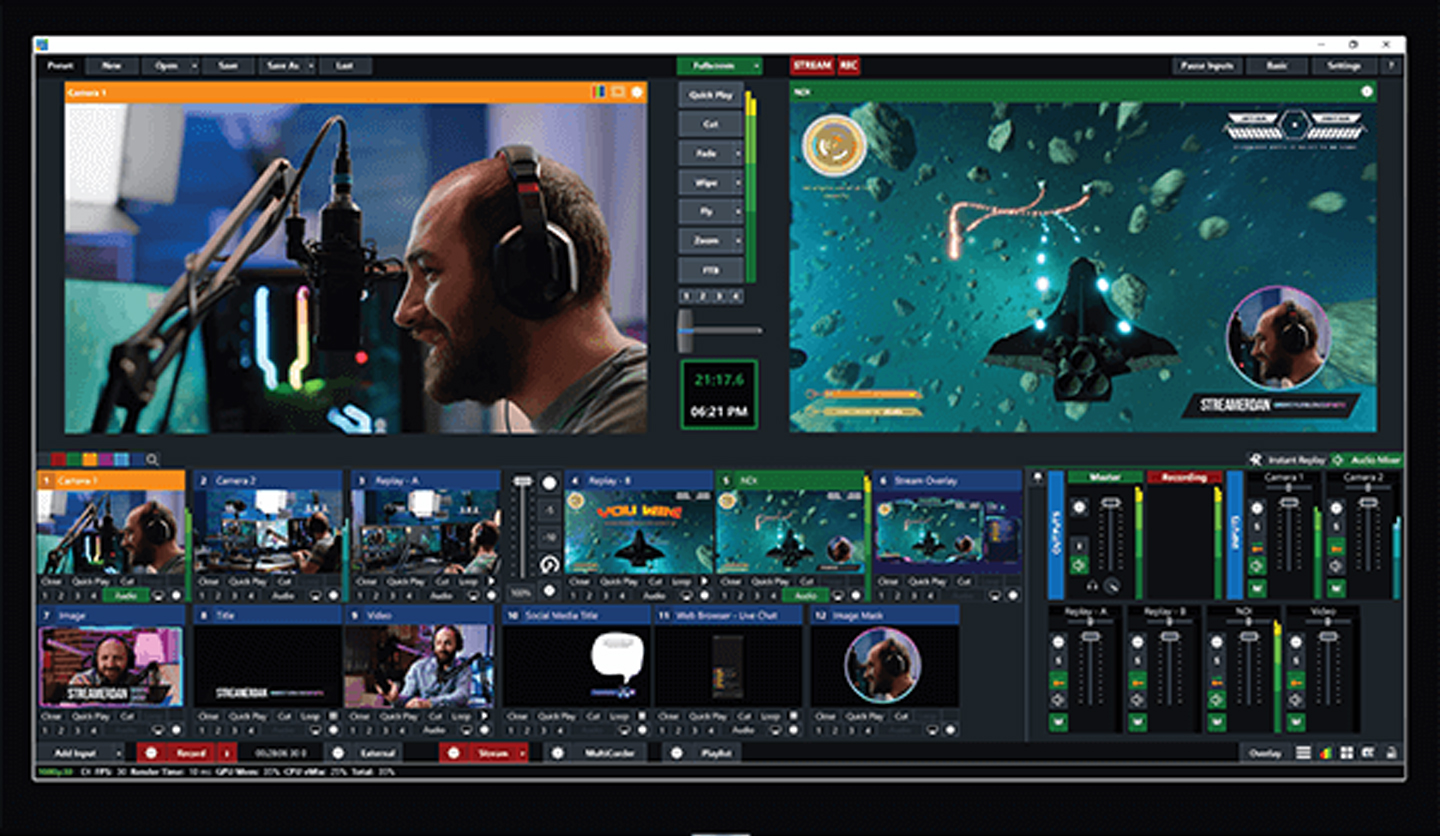
Task: Click the orange color category swatch
Action: (x=90, y=460)
